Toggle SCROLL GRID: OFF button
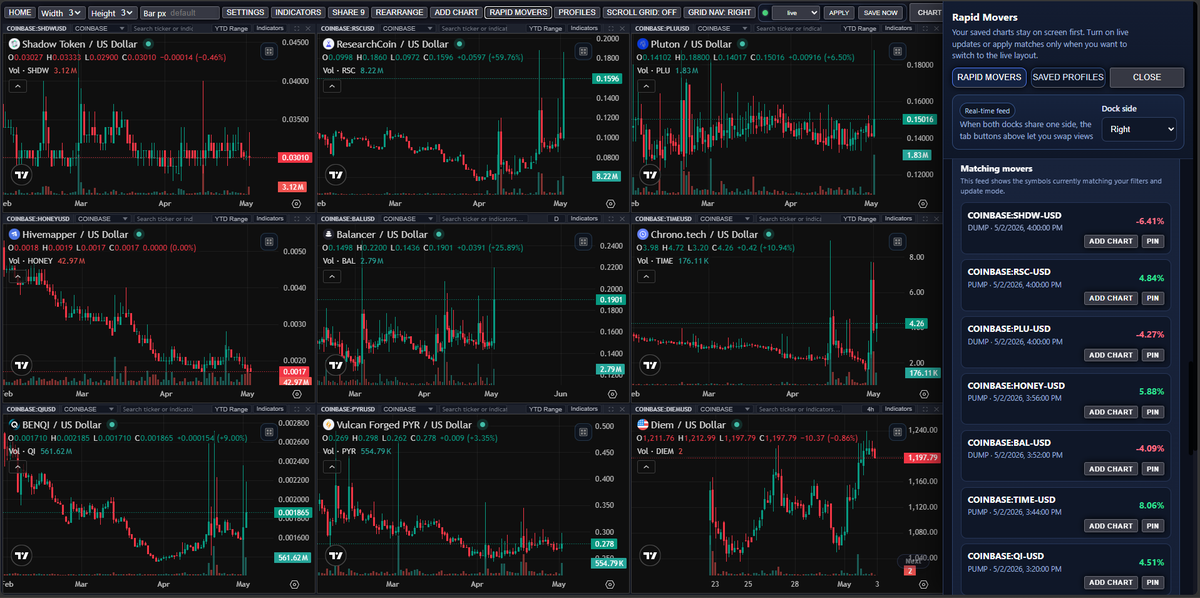Image resolution: width=1200 pixels, height=598 pixels. 642,13
